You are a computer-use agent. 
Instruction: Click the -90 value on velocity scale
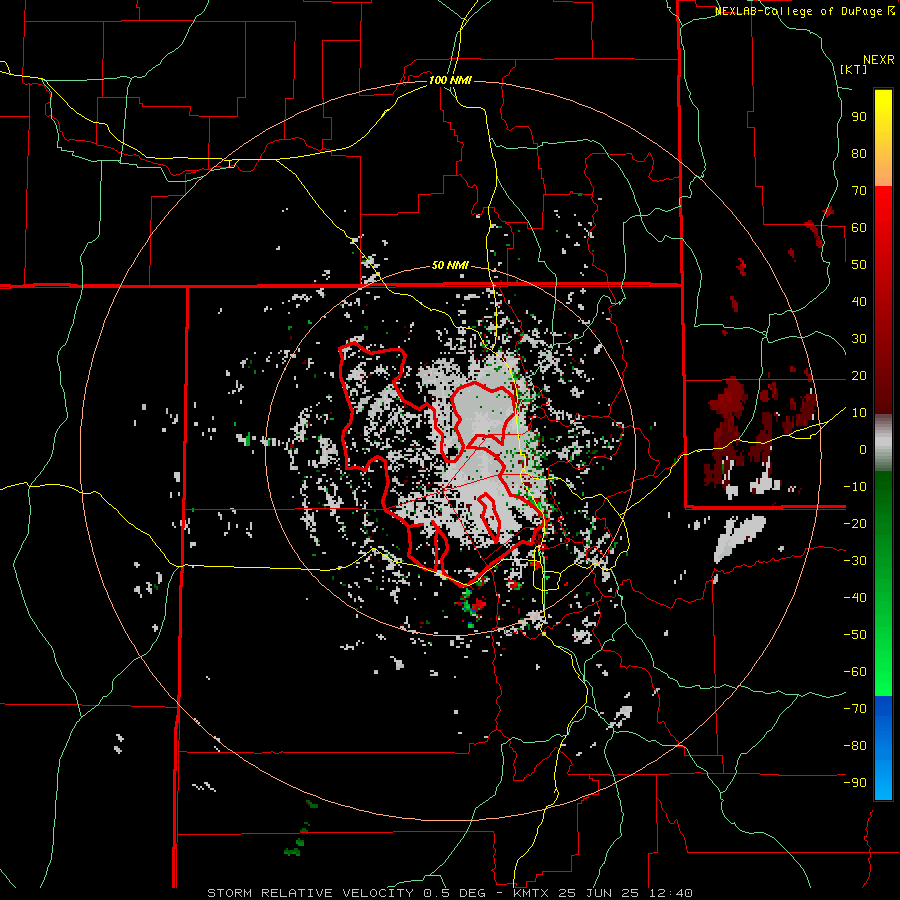[855, 783]
